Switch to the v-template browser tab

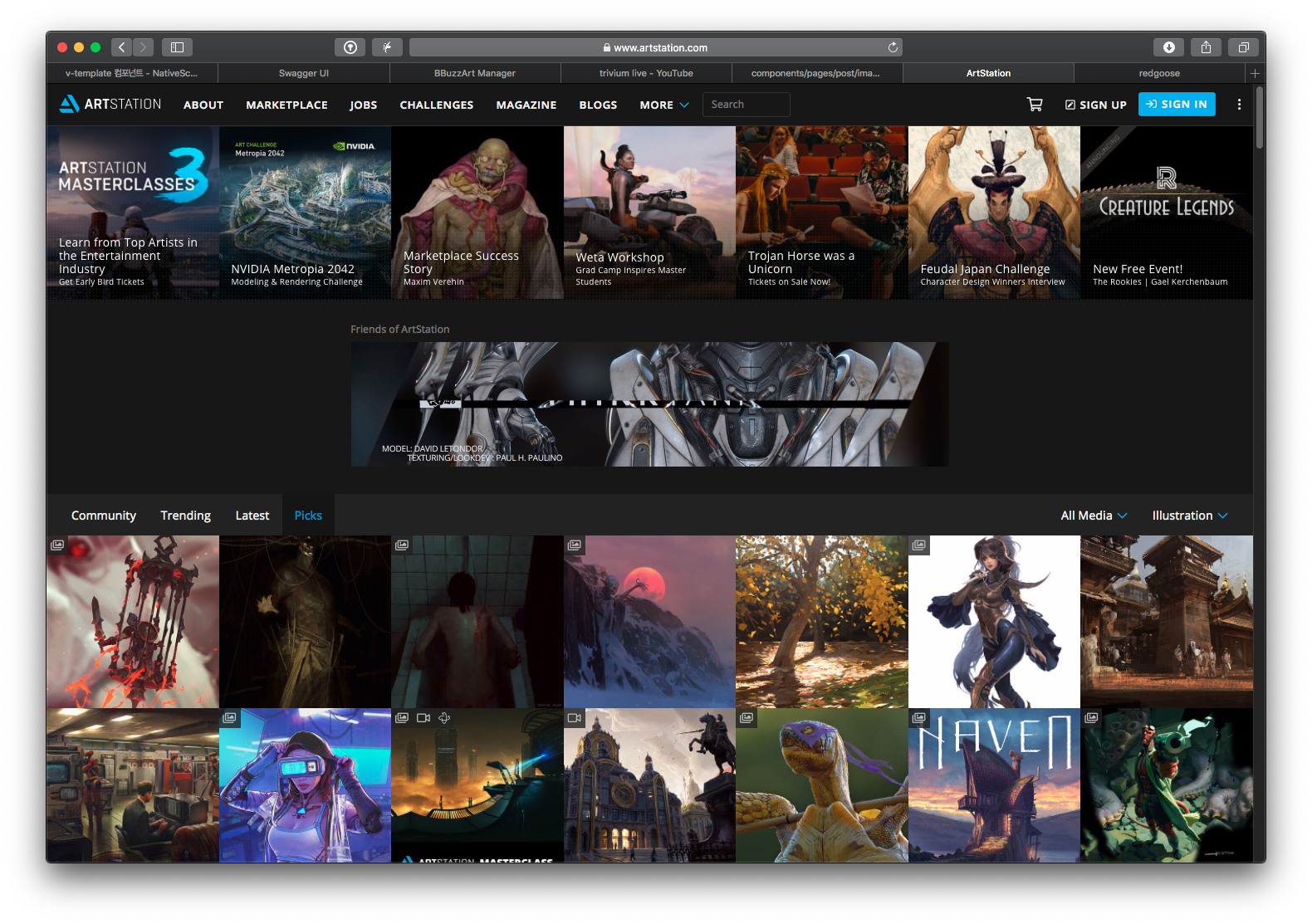click(x=132, y=73)
